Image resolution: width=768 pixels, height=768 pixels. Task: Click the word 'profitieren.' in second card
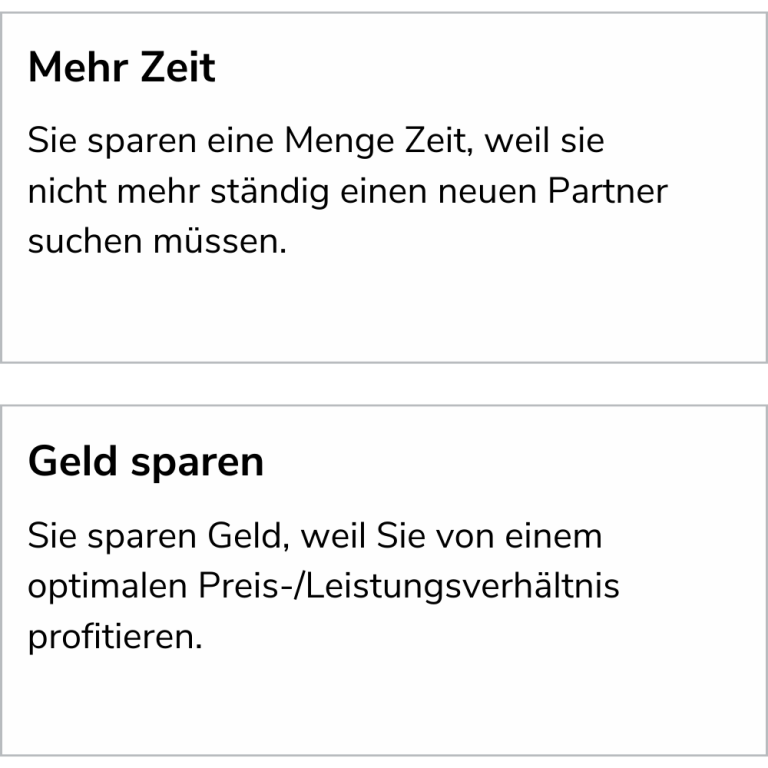pyautogui.click(x=115, y=638)
